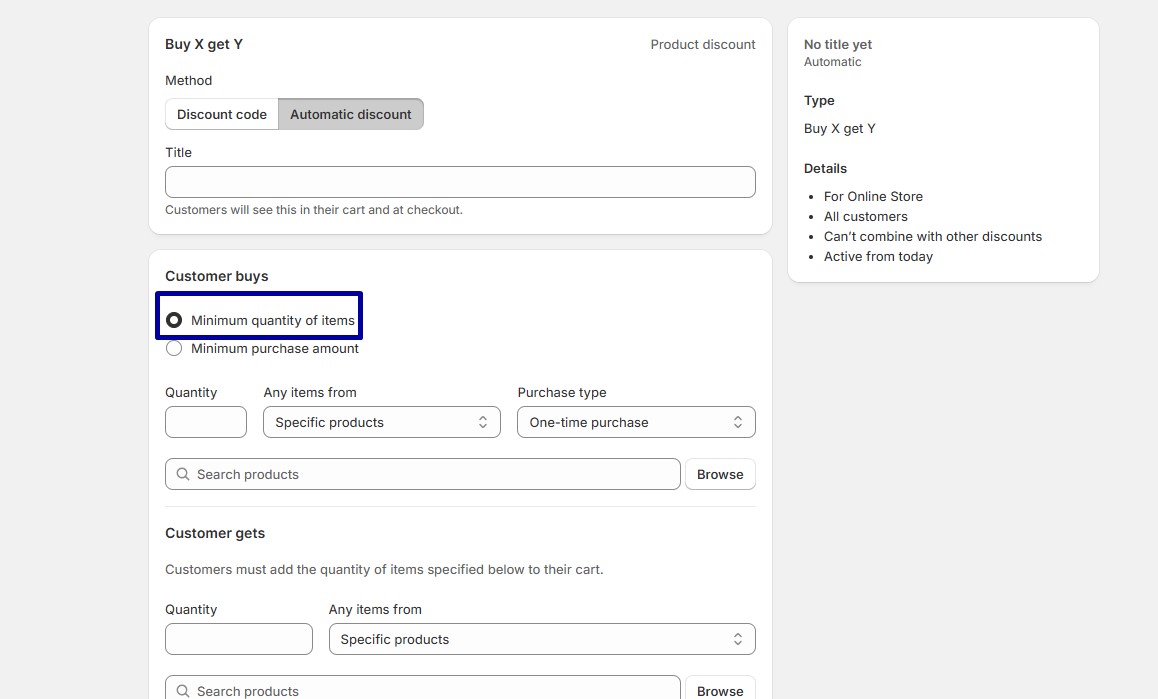Screen dimensions: 1158x699
Task: Select the Discount code method
Action: 222,115
